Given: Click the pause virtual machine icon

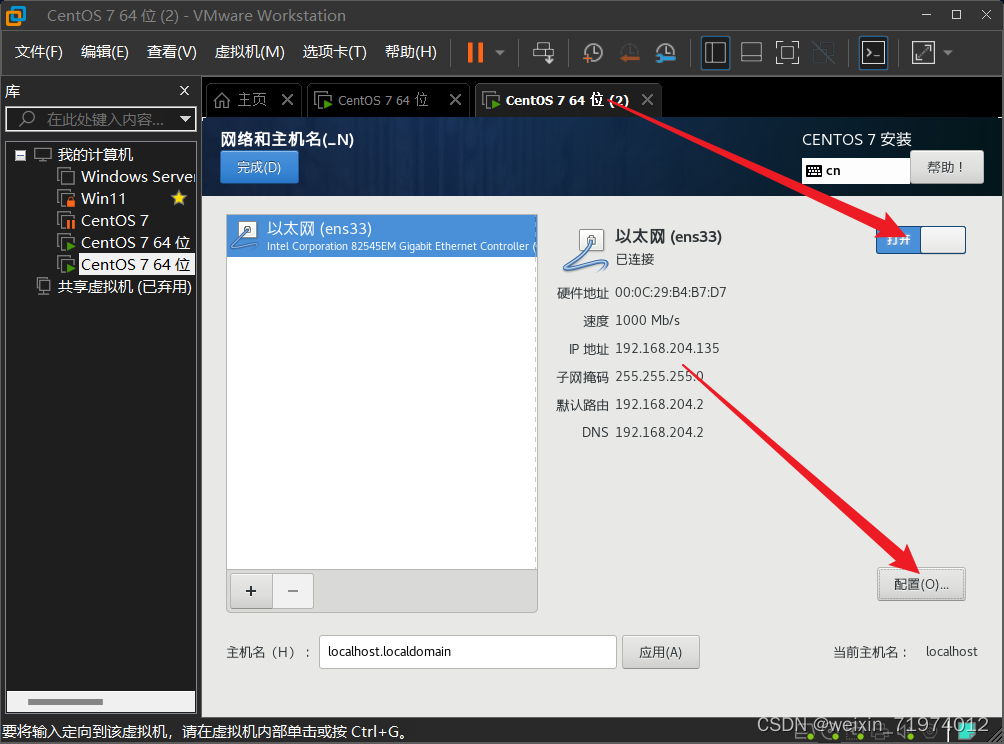Looking at the screenshot, I should pyautogui.click(x=475, y=53).
